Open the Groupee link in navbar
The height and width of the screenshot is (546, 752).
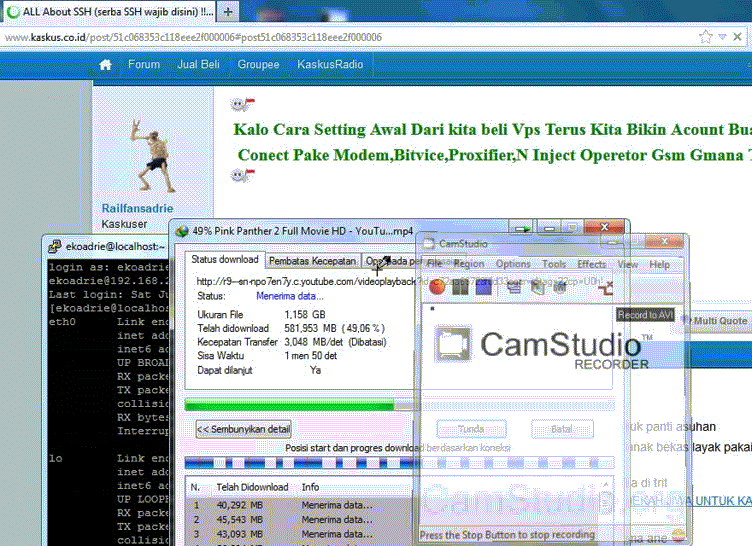click(x=258, y=64)
